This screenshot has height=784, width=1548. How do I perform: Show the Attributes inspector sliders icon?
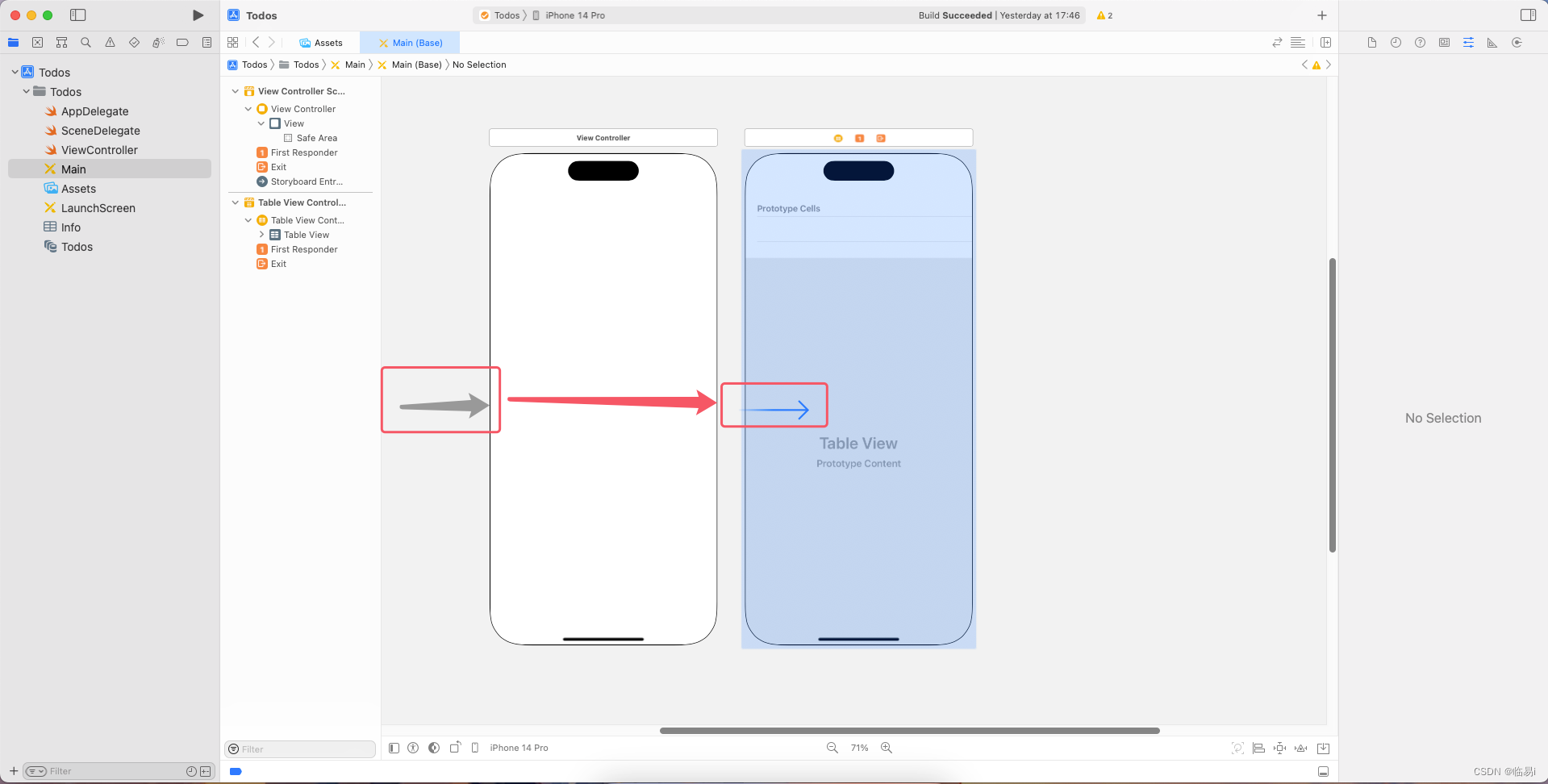point(1468,43)
